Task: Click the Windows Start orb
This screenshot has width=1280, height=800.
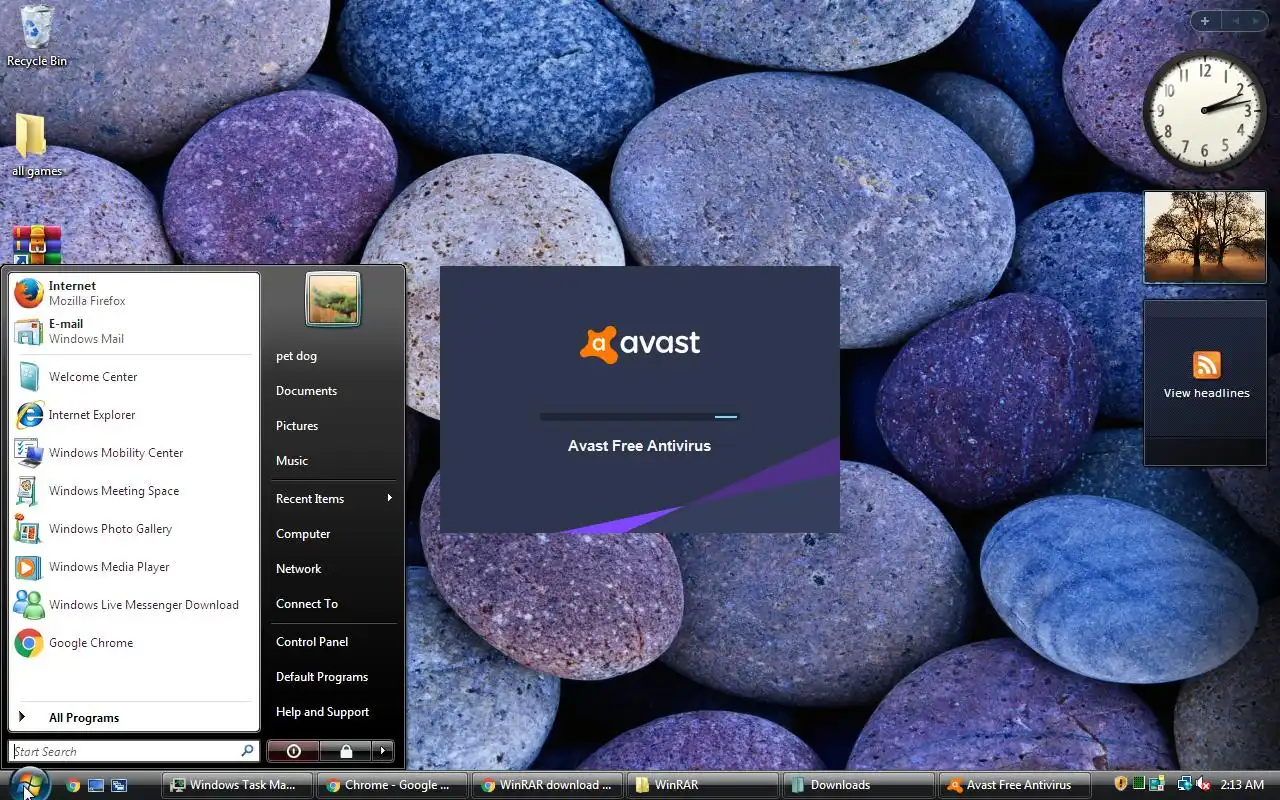Action: pyautogui.click(x=28, y=783)
